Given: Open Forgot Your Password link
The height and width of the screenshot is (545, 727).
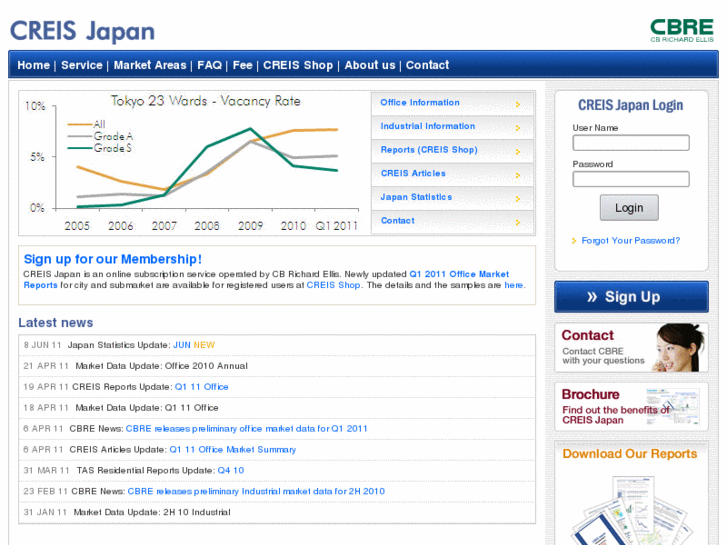Looking at the screenshot, I should (x=631, y=241).
